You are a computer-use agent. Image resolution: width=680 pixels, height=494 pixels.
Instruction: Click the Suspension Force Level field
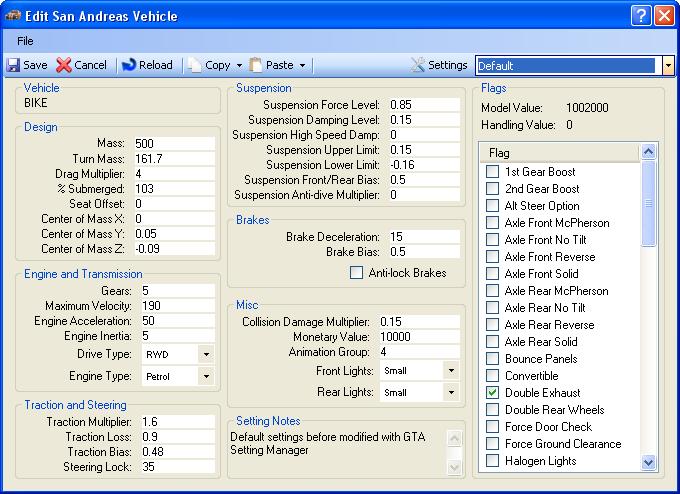(x=424, y=105)
